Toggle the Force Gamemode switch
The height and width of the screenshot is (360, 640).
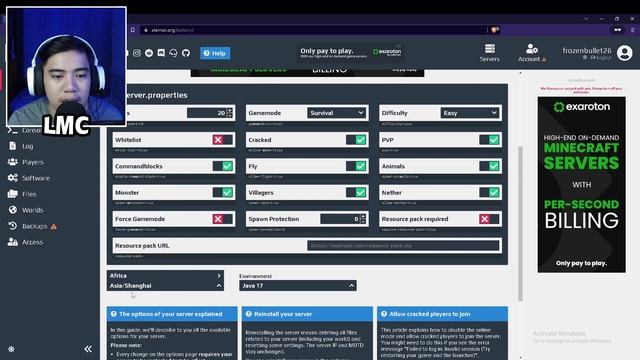click(x=222, y=219)
